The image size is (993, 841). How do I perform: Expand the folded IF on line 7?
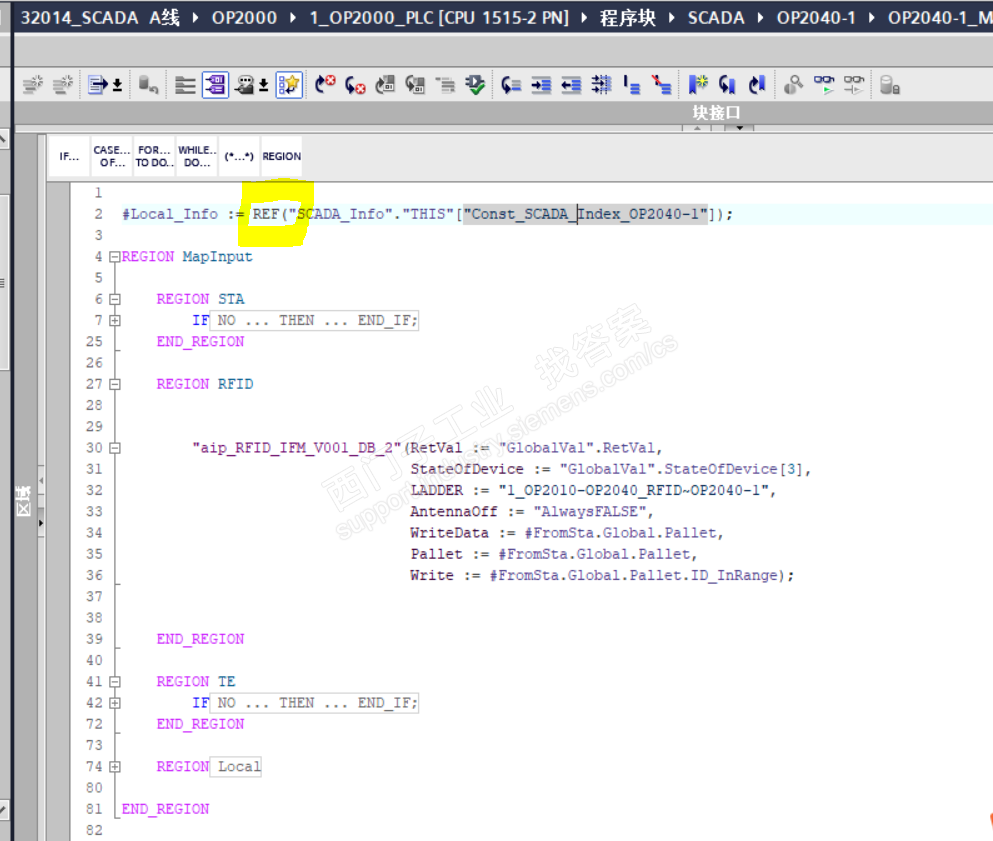pyautogui.click(x=115, y=320)
